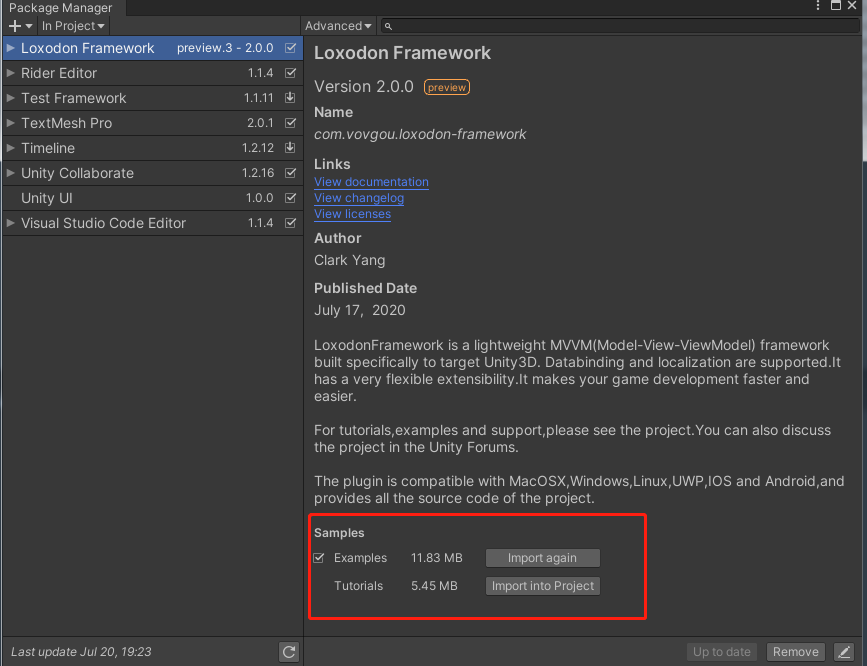Click the Version 2.0.0 text
This screenshot has height=666, width=867.
[363, 87]
